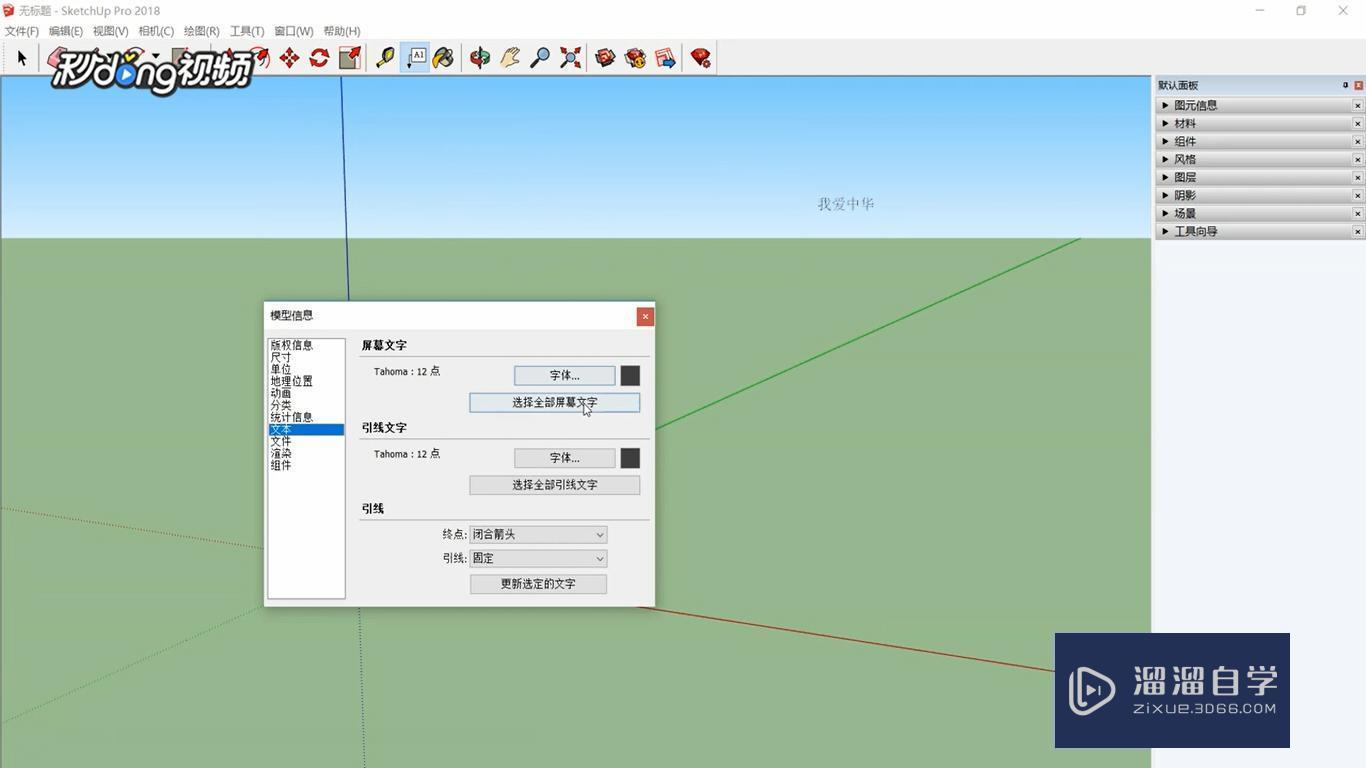Open the 工具(T) menu

coord(247,31)
